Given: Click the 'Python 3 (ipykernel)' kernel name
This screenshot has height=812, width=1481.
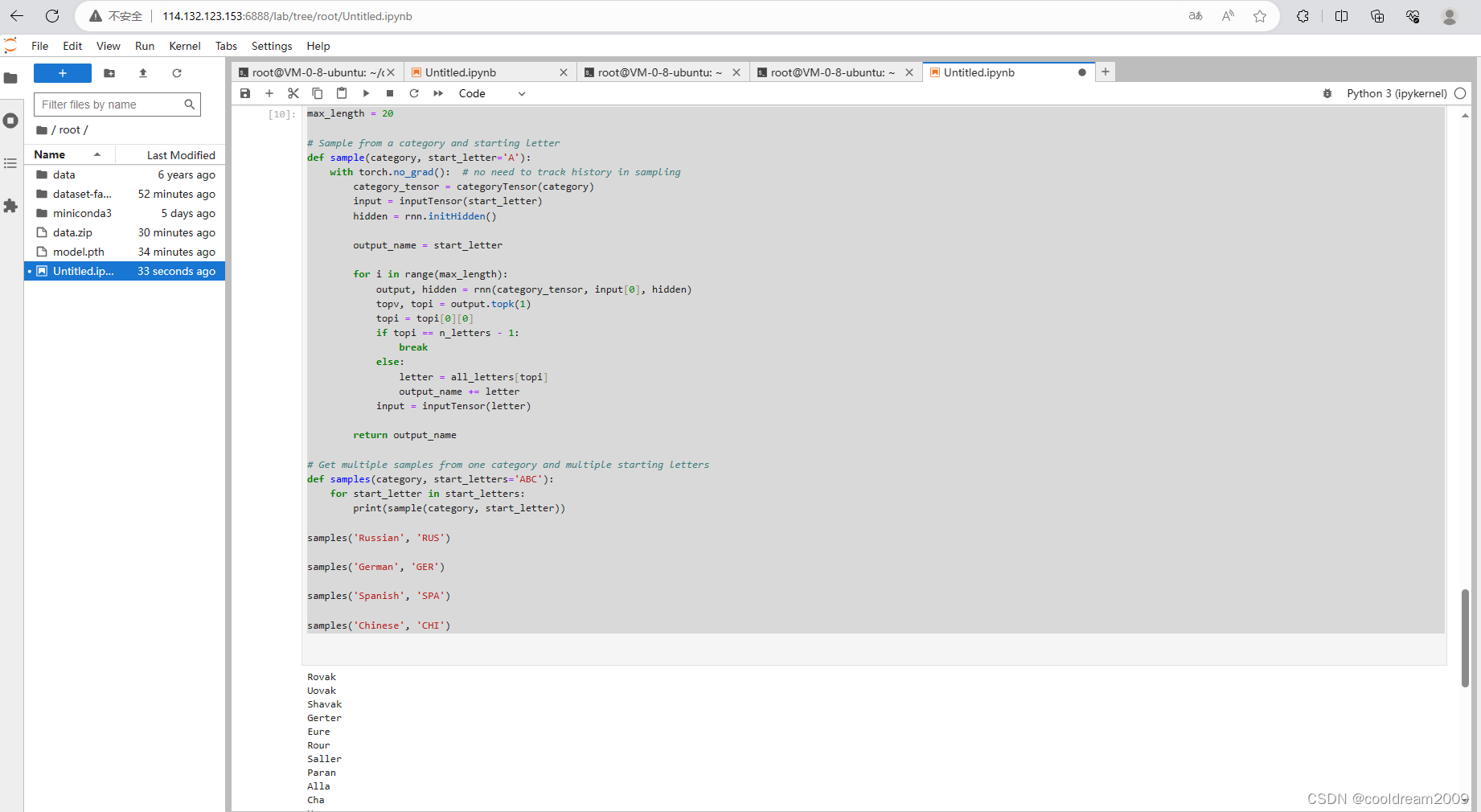Looking at the screenshot, I should 1397,93.
